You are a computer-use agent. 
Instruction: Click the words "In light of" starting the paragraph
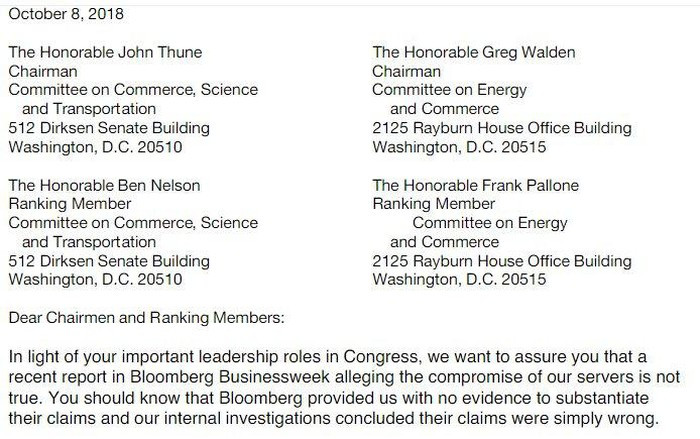pyautogui.click(x=43, y=357)
